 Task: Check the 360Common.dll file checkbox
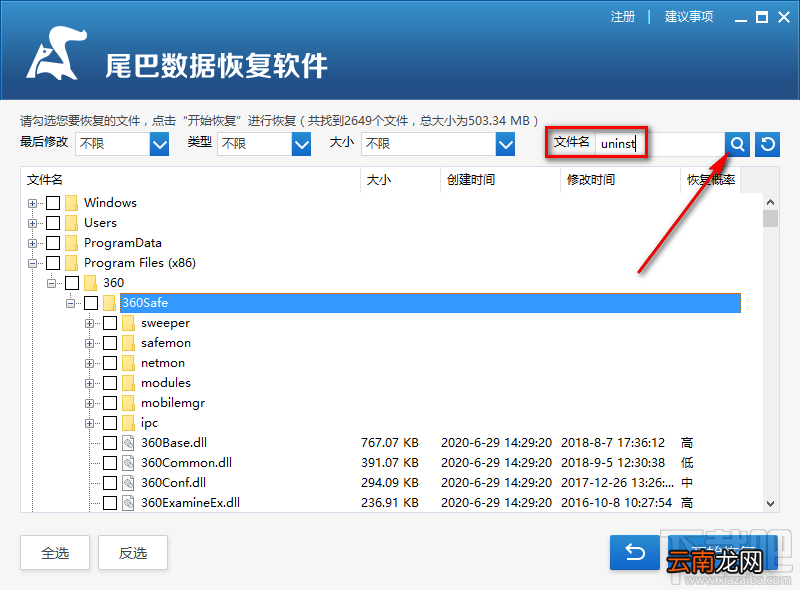110,463
